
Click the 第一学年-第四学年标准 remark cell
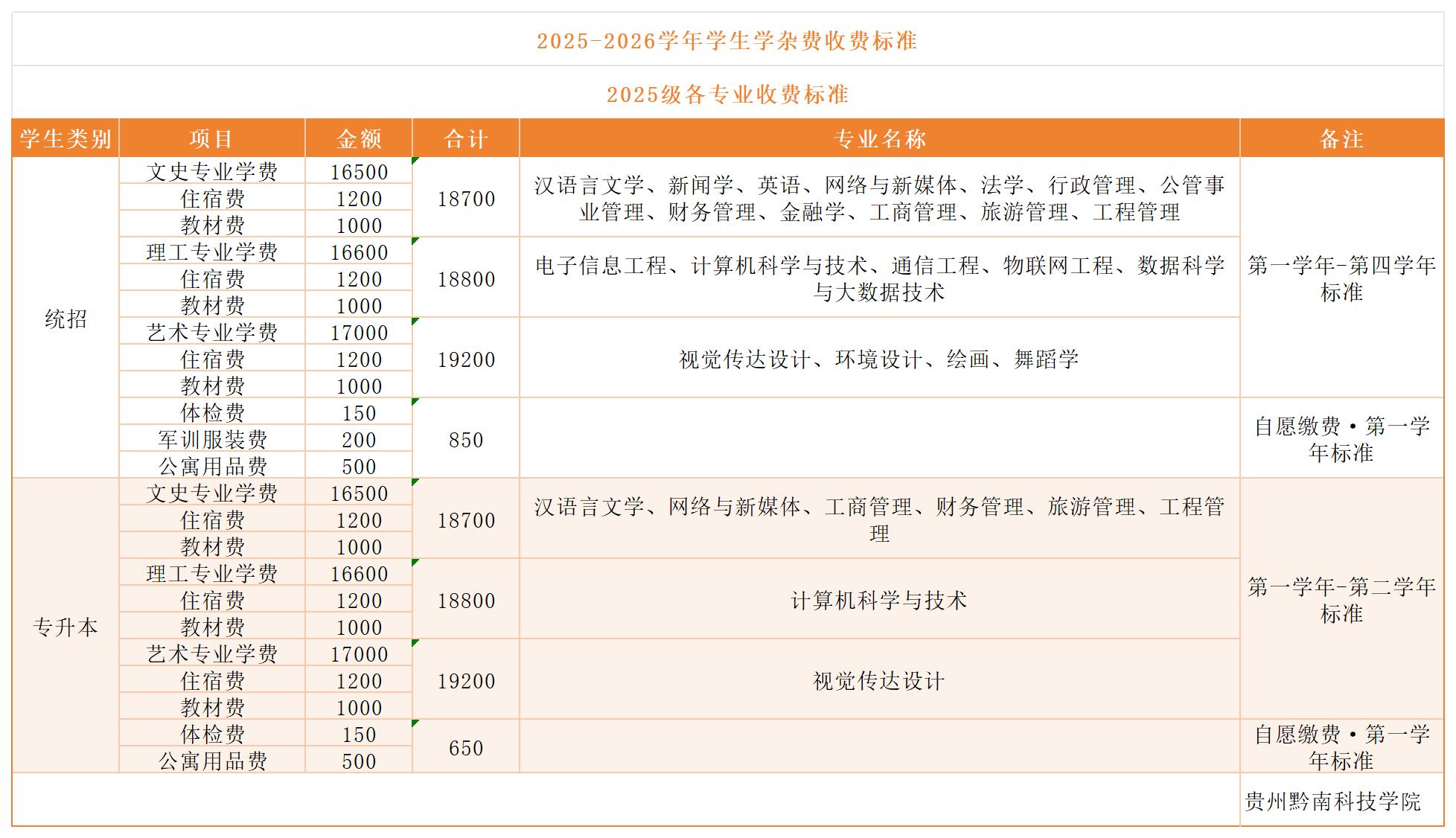click(1341, 278)
